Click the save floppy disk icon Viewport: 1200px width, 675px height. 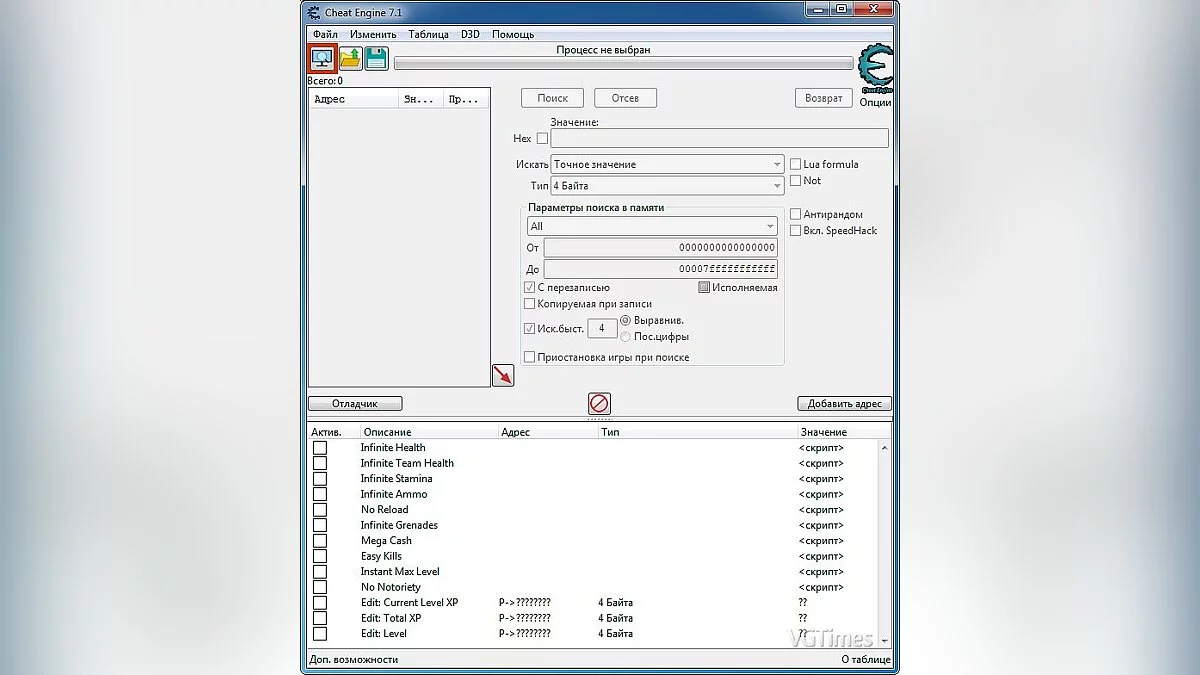tap(376, 59)
